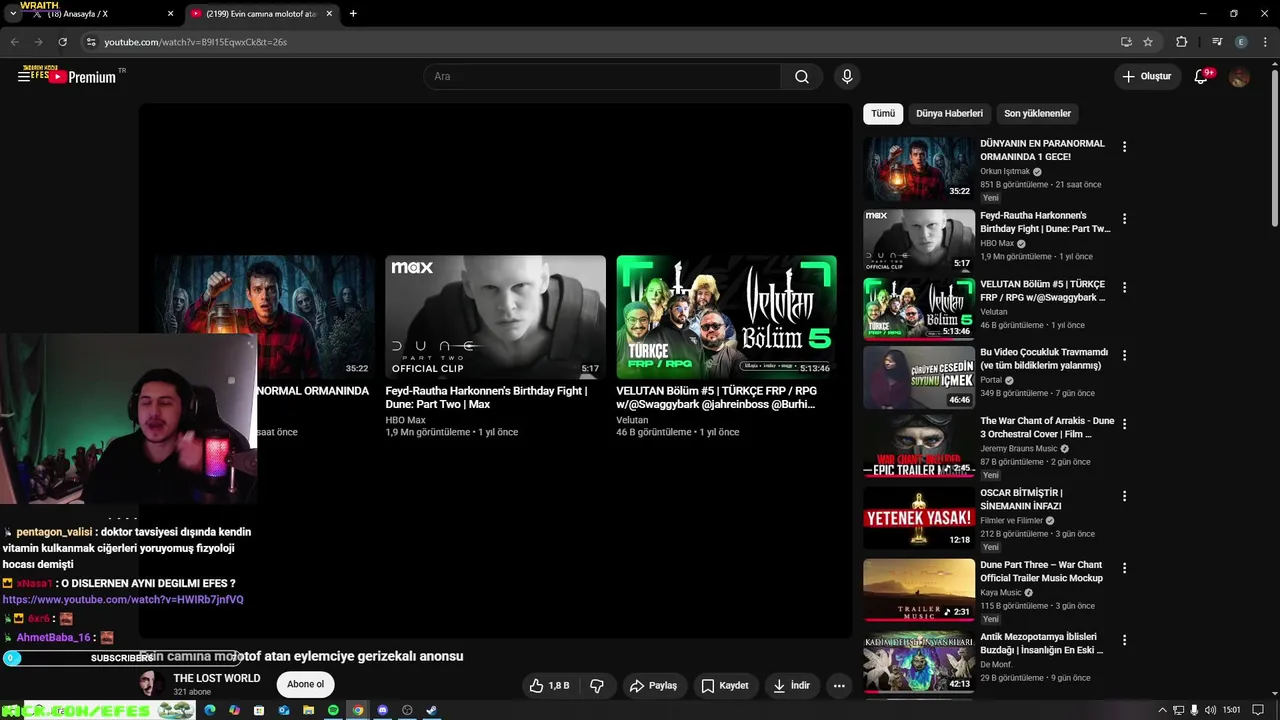
Task: Open options for Feyd-Rautha Birthday Fight video
Action: coord(1124,219)
